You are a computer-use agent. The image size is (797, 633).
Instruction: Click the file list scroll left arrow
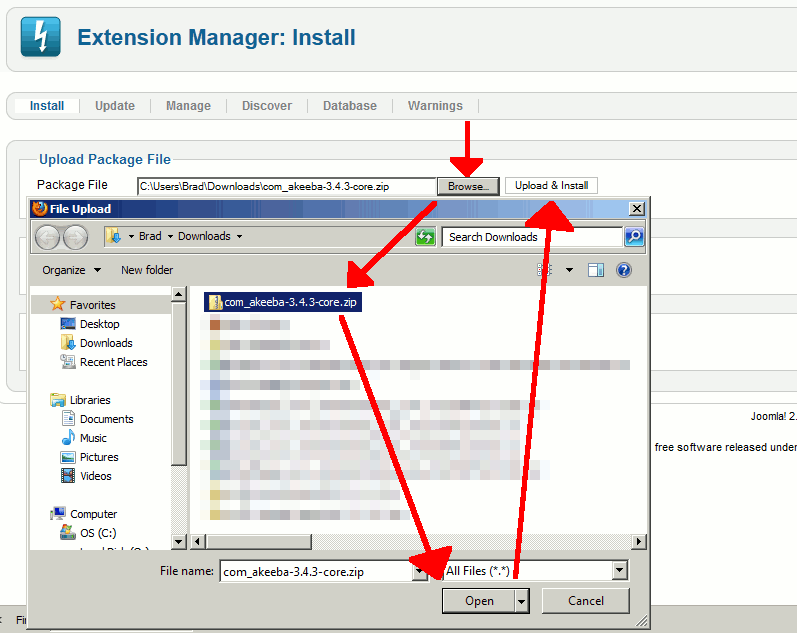click(198, 541)
